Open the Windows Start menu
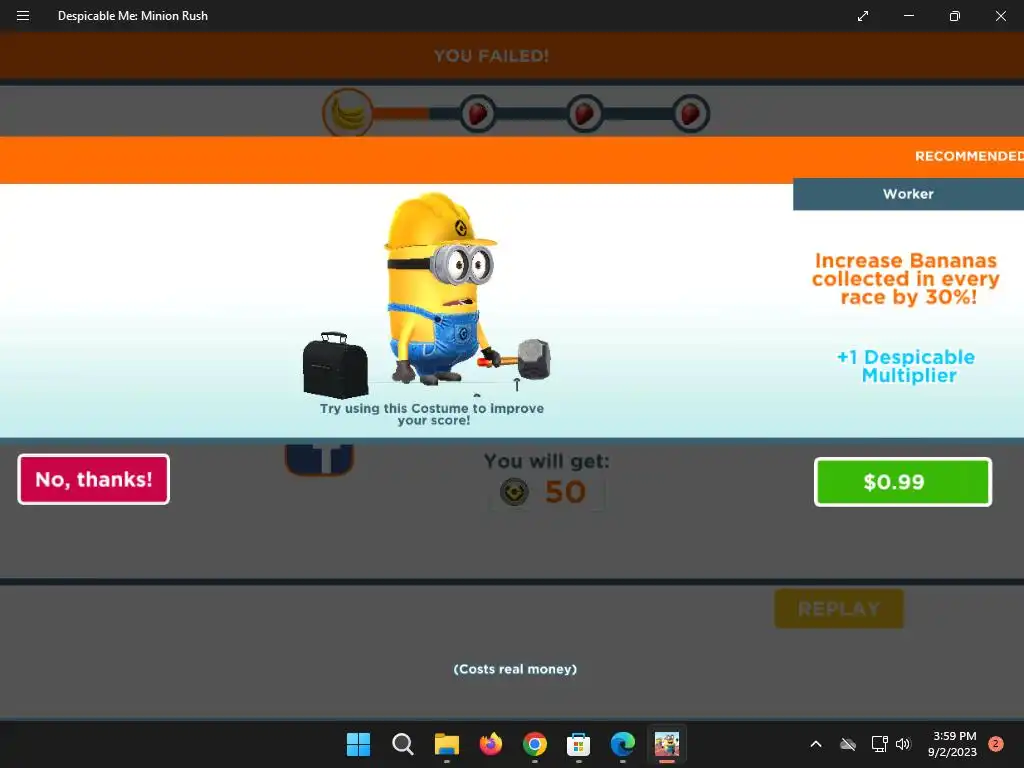Screen dimensions: 1024x768 (x=359, y=744)
